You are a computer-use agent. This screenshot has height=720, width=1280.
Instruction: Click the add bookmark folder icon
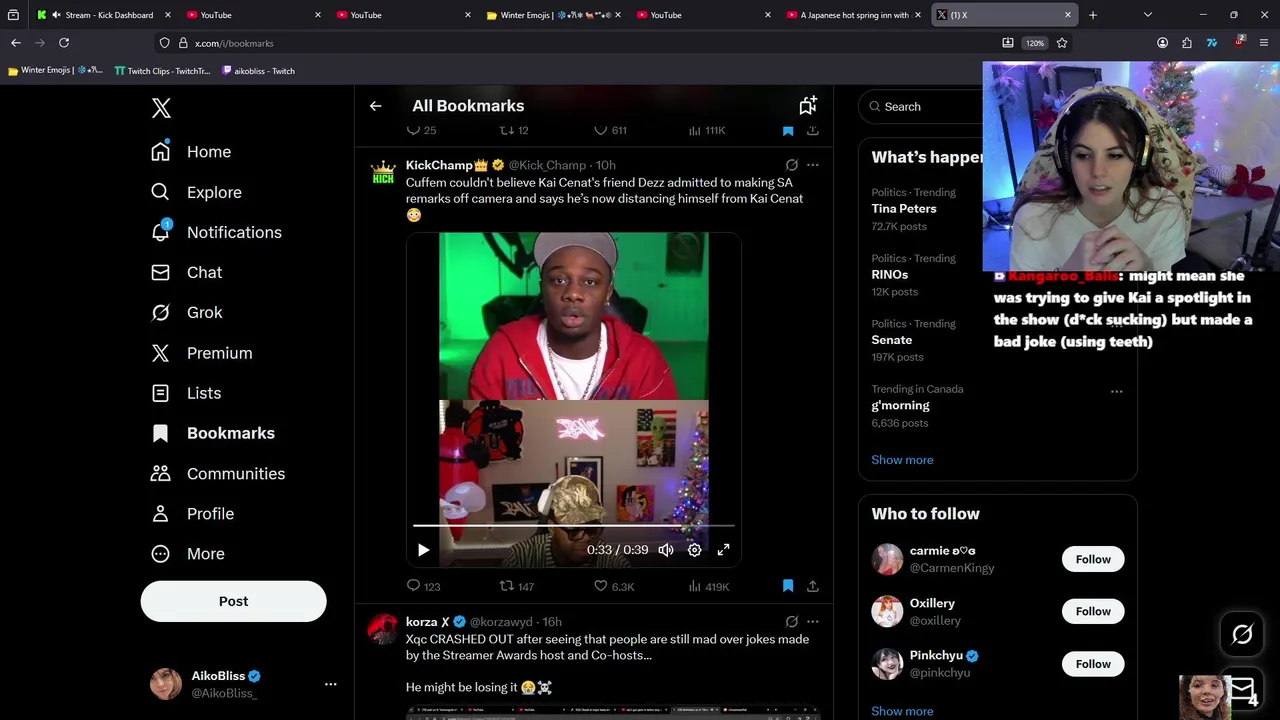(x=808, y=105)
